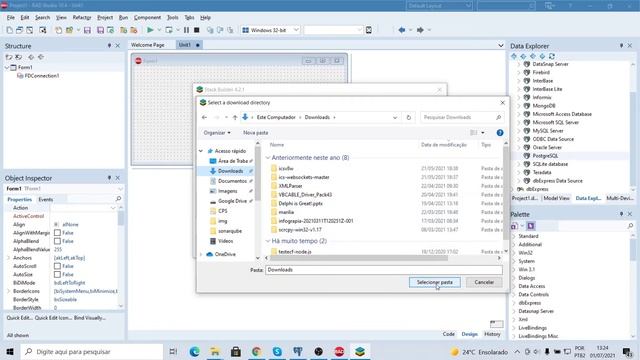Image resolution: width=640 pixels, height=360 pixels.
Task: Open File Explorer from taskbar
Action: 215,351
